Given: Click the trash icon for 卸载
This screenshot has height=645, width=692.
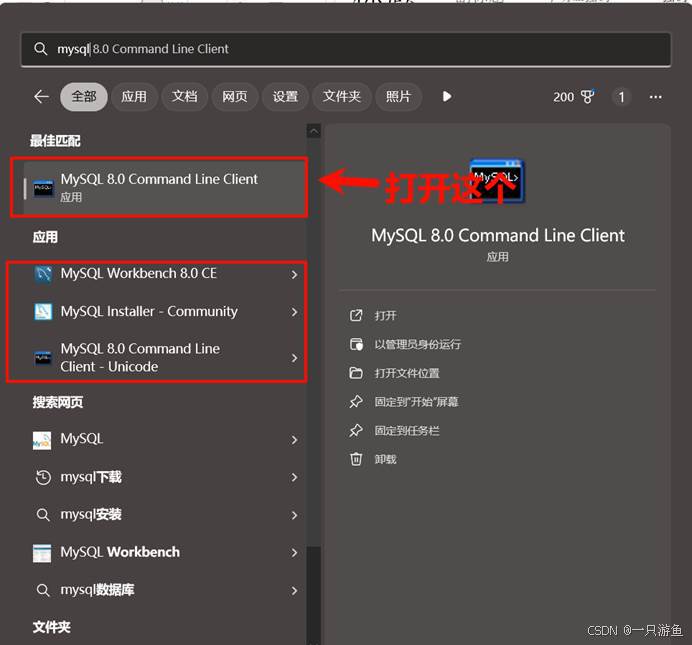Looking at the screenshot, I should [x=356, y=459].
